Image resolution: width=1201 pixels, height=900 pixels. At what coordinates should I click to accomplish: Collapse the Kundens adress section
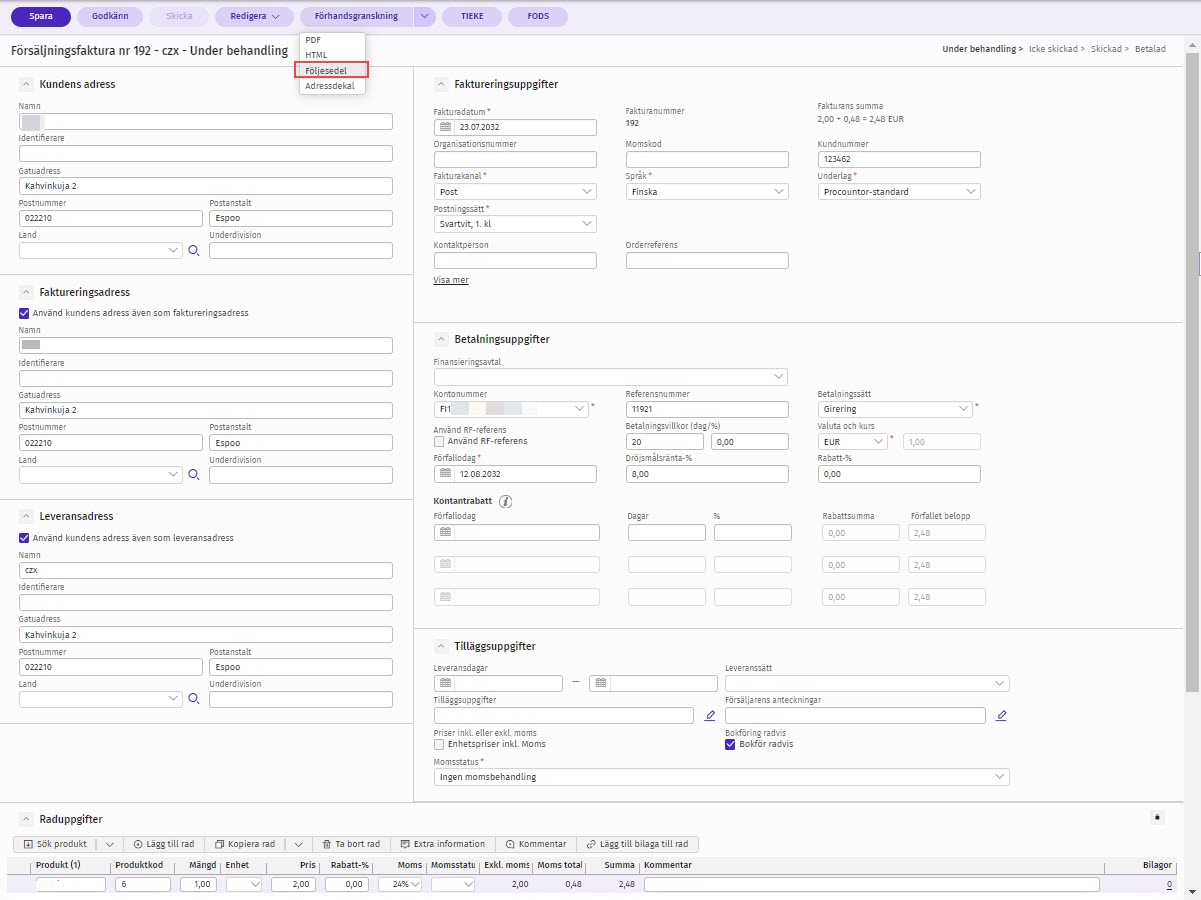(x=25, y=84)
